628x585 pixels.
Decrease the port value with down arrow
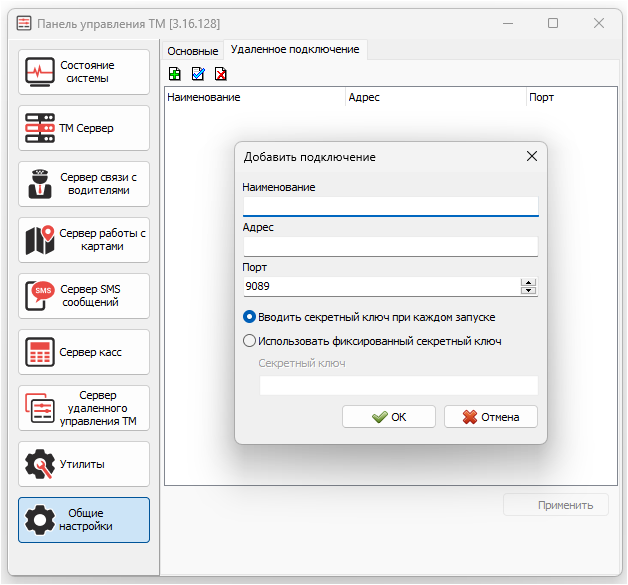click(528, 290)
